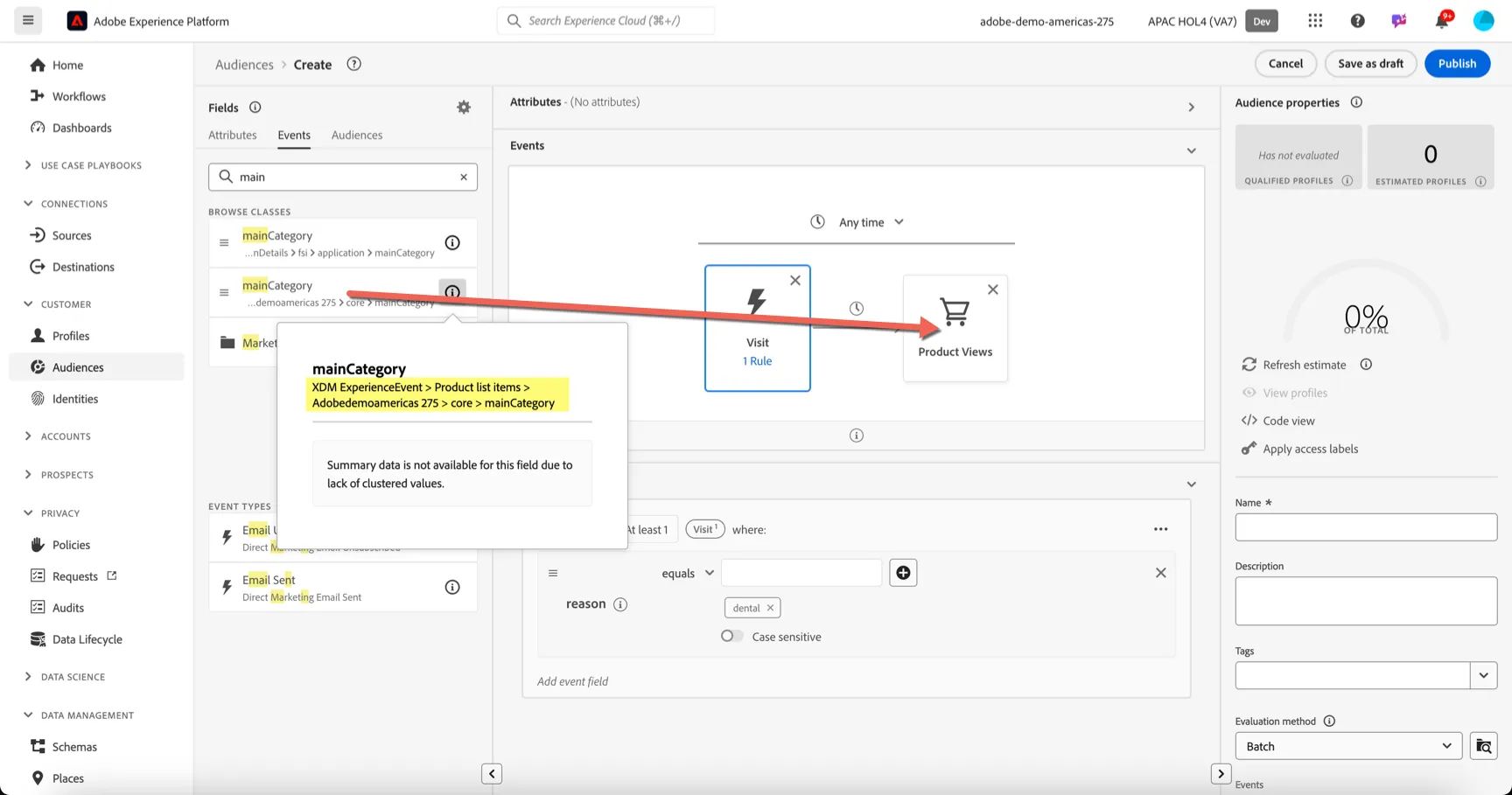The image size is (1512, 795).
Task: Expand the Evaluation method Batch dropdown
Action: coord(1348,746)
